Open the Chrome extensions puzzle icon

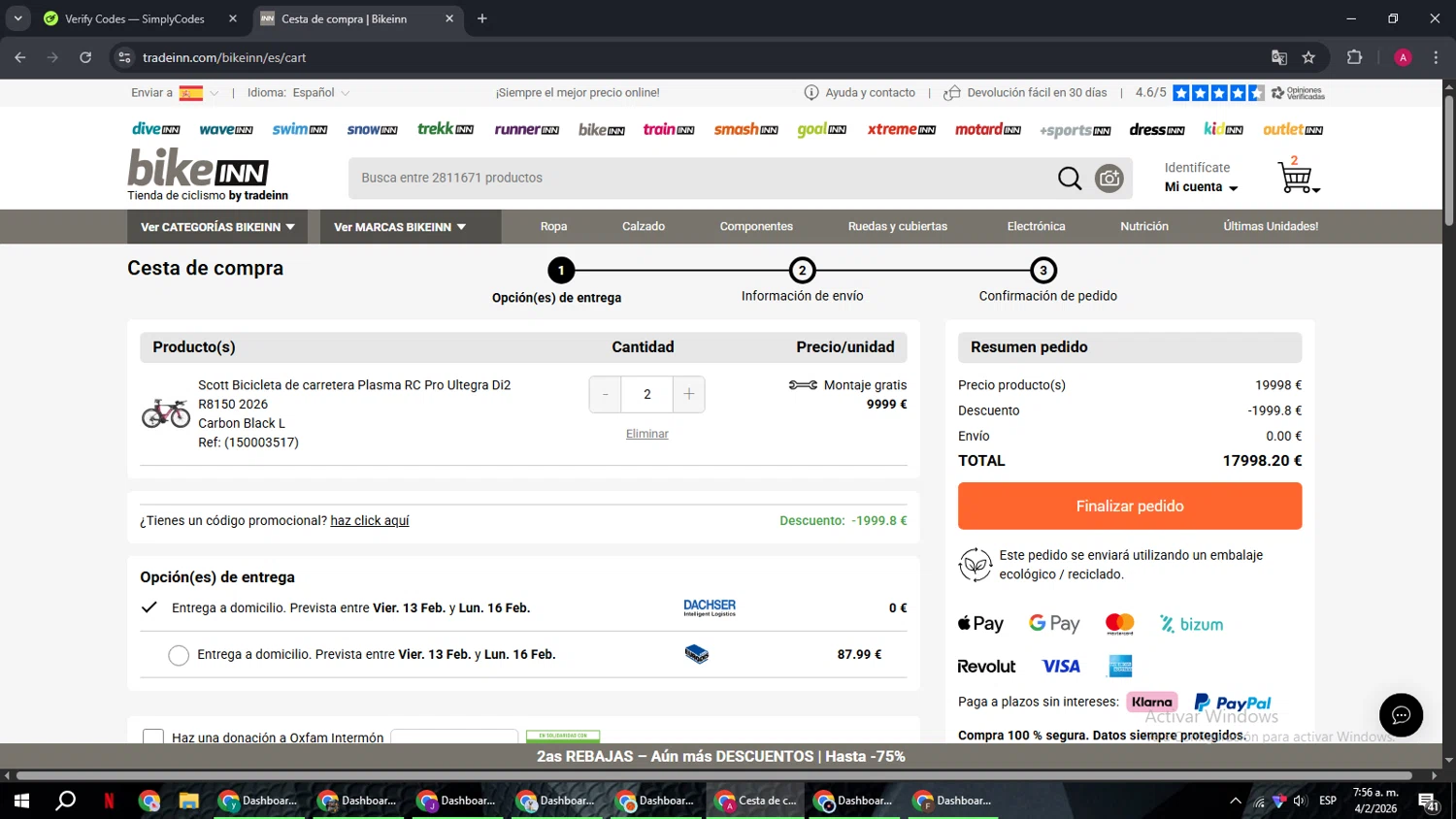[1355, 57]
